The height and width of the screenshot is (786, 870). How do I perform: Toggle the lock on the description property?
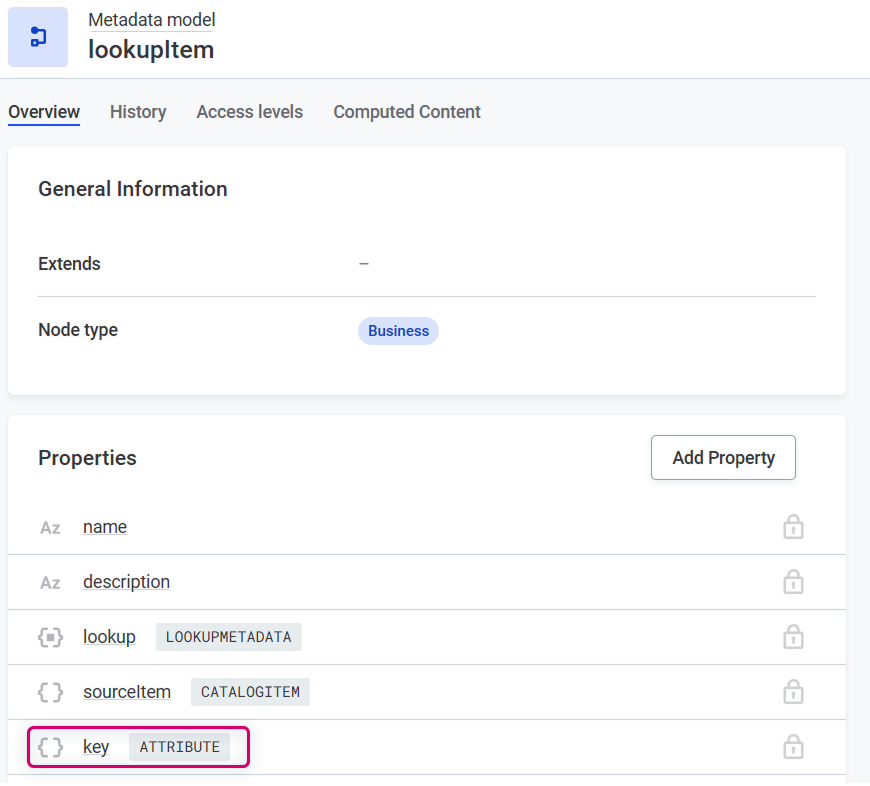[793, 582]
